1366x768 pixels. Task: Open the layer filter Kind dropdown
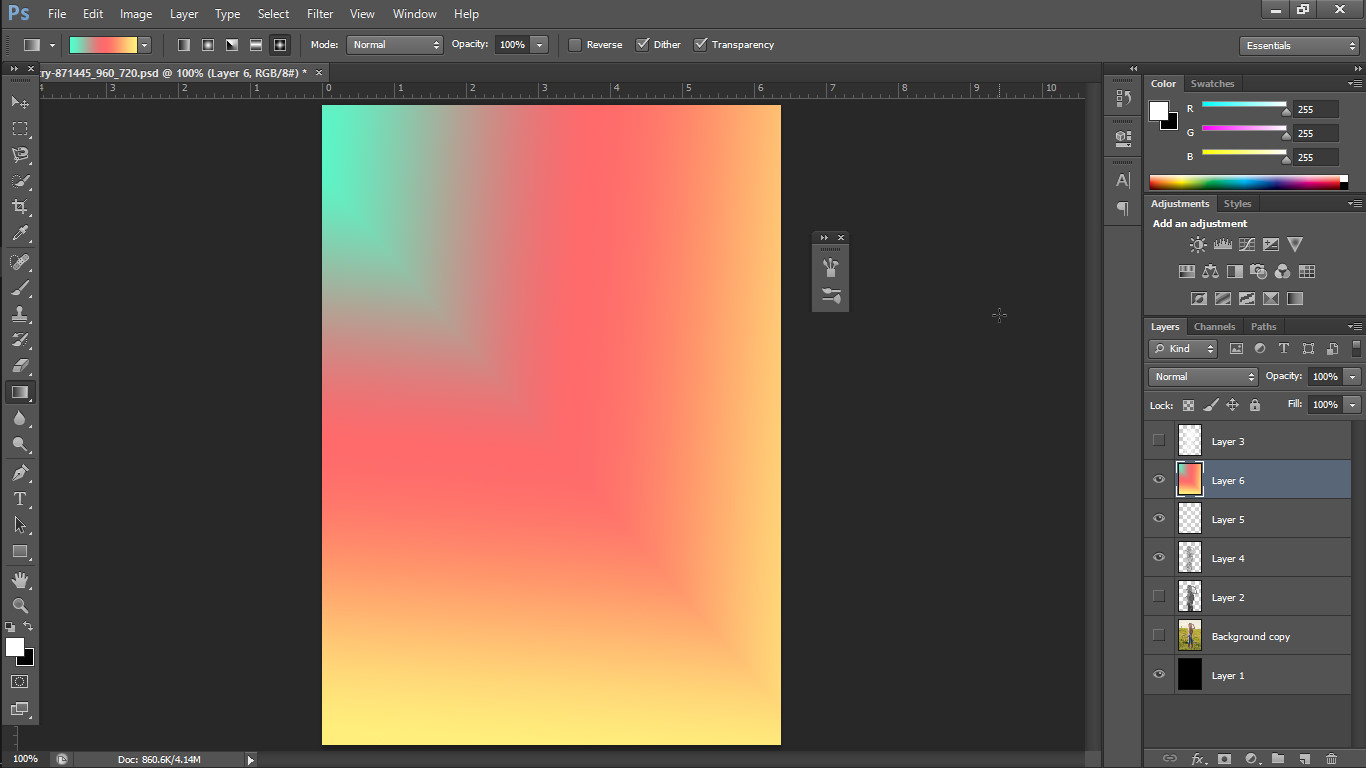coord(1183,349)
